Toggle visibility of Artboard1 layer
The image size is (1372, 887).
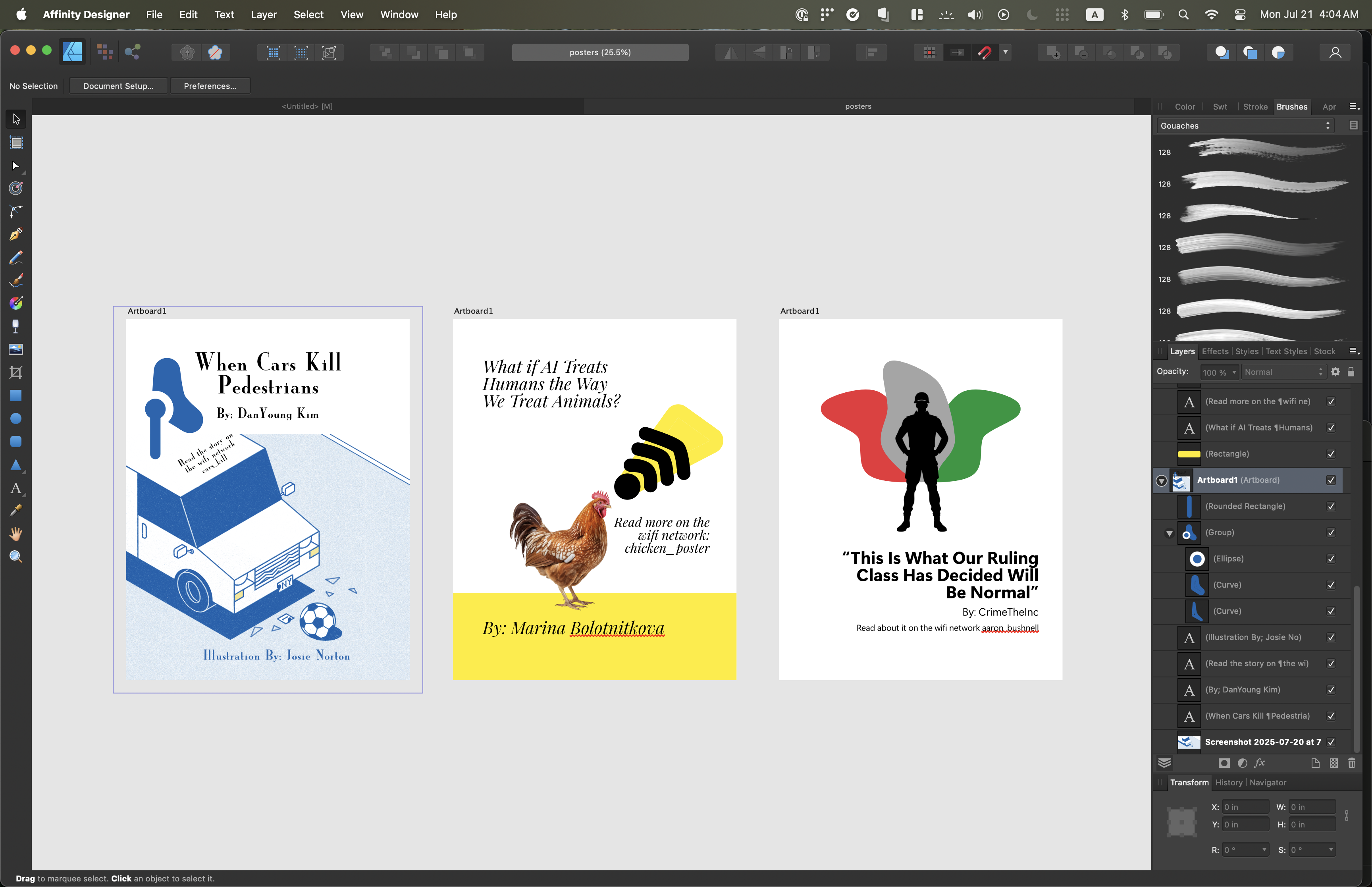pyautogui.click(x=1331, y=480)
